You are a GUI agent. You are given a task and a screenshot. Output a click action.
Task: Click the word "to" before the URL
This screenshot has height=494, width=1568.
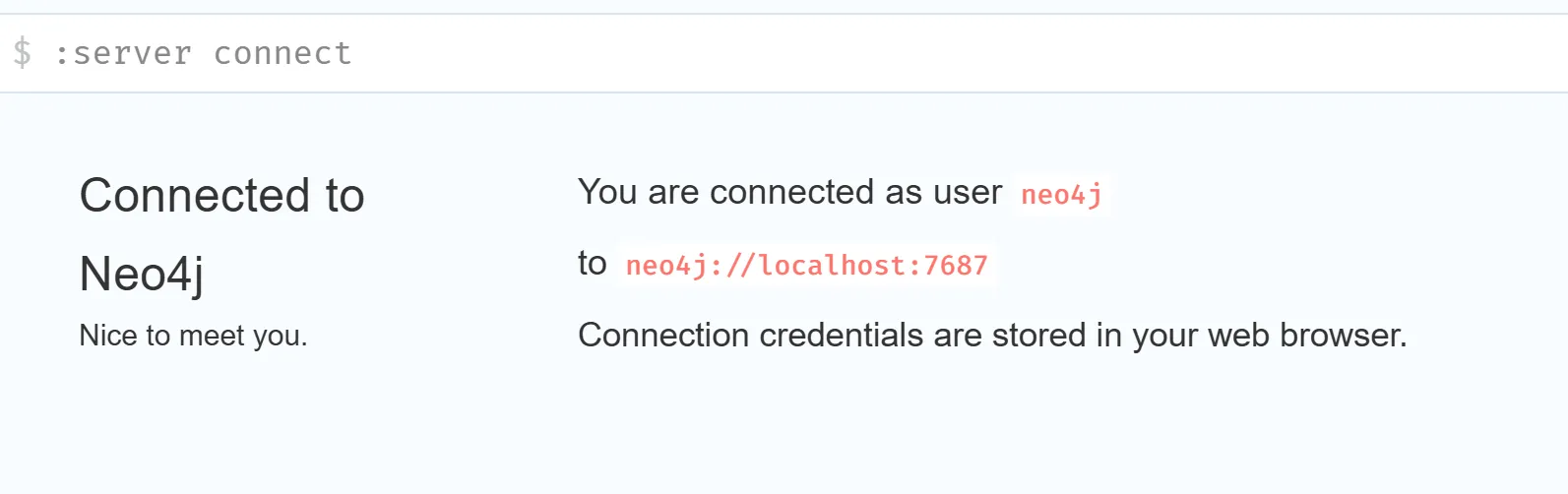click(x=593, y=263)
